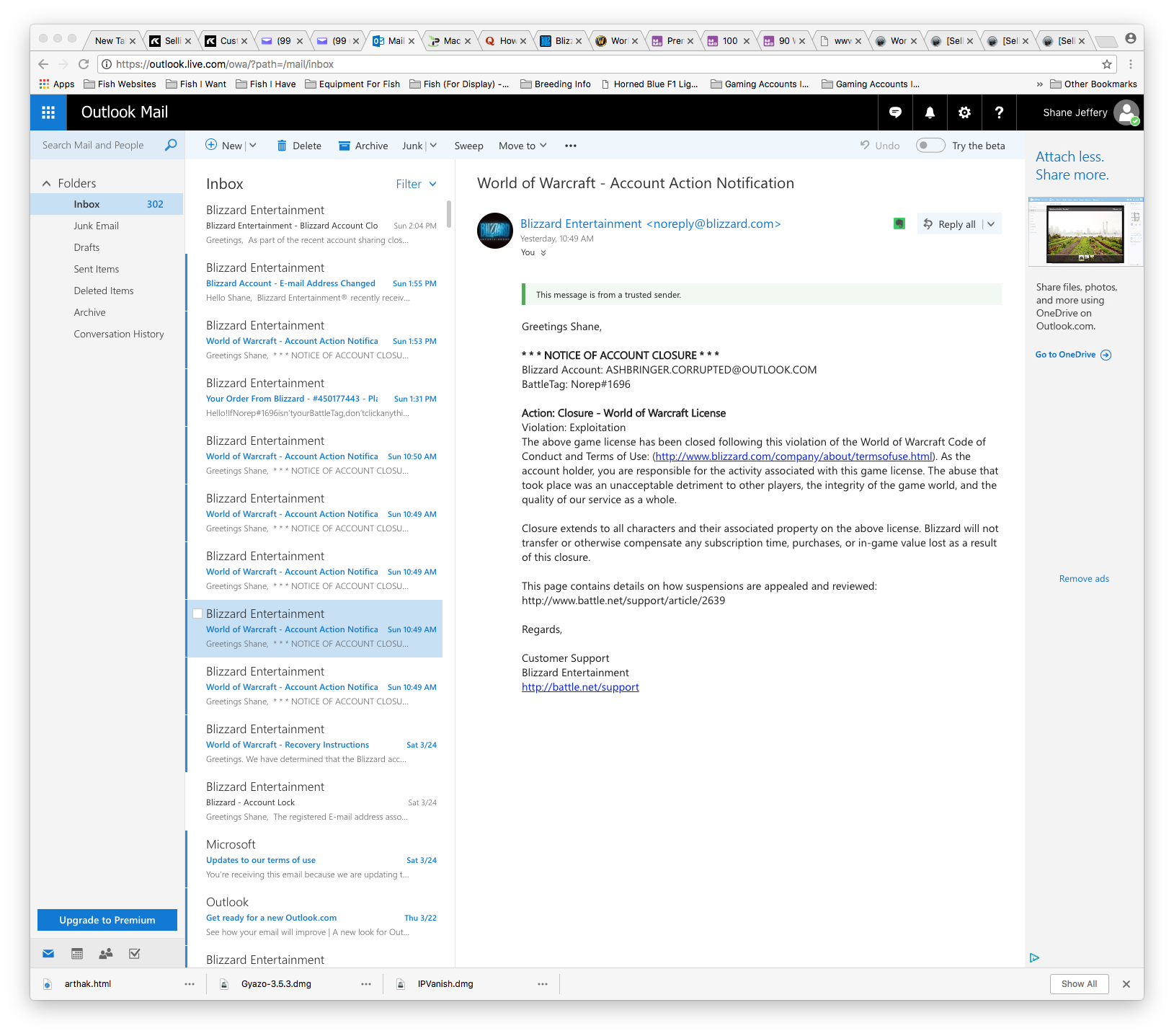Open the Calendar module icon
Image resolution: width=1174 pixels, height=1036 pixels.
(x=77, y=954)
